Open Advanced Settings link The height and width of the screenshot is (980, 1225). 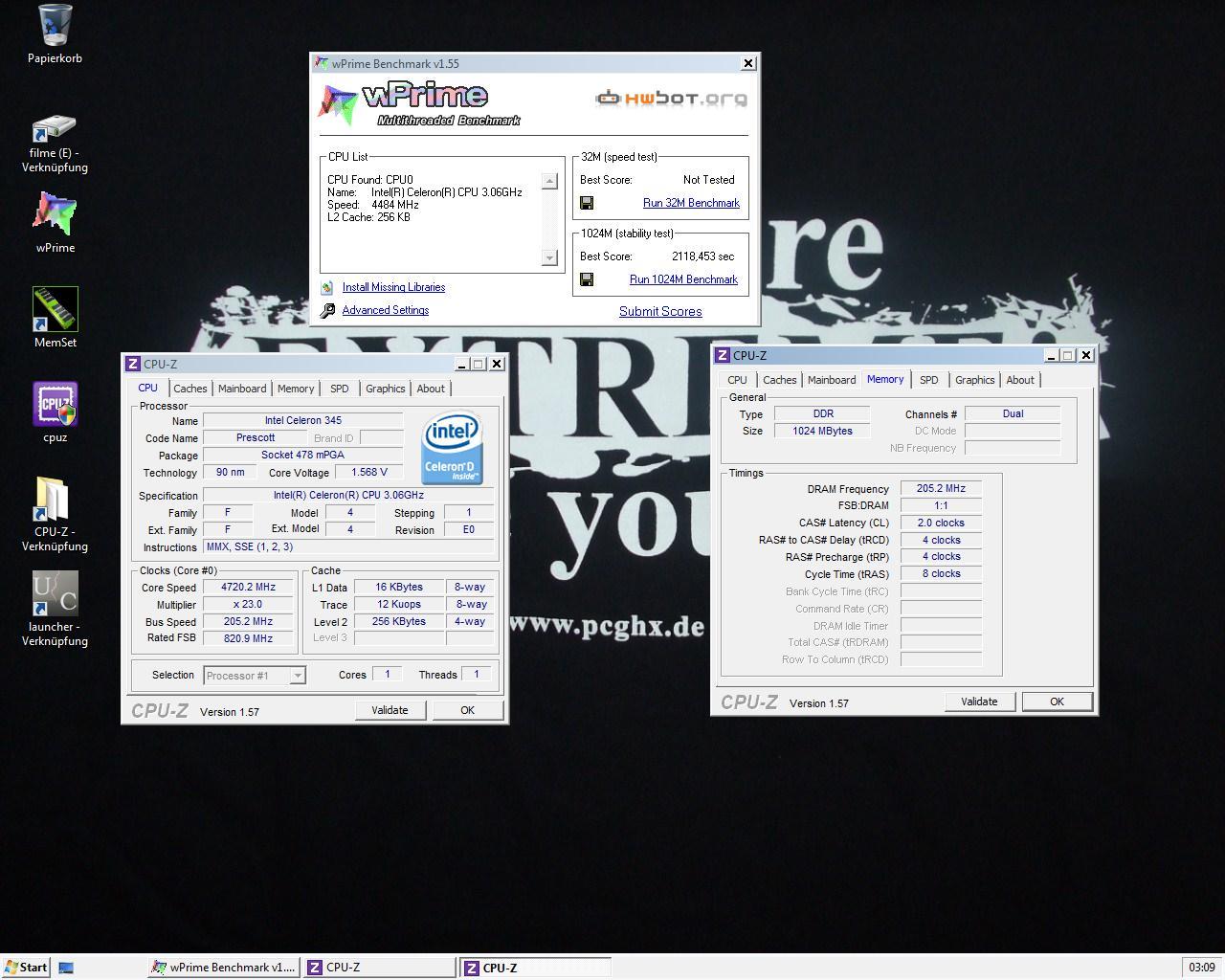click(x=386, y=310)
